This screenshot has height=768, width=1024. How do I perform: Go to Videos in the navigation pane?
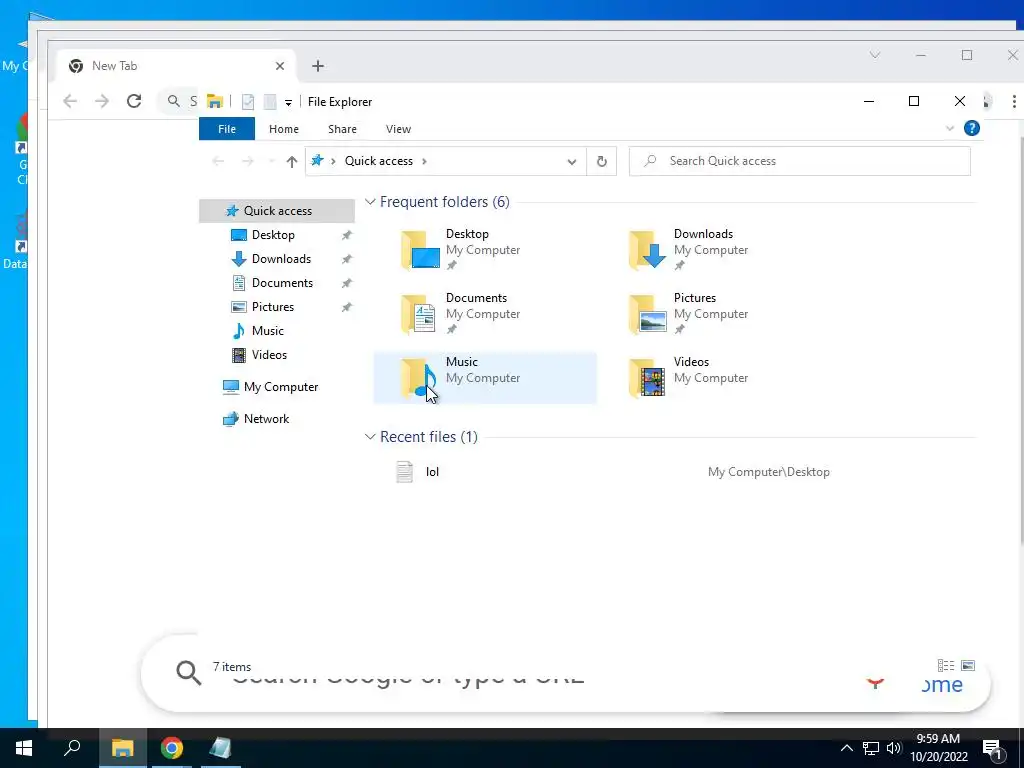(x=269, y=355)
